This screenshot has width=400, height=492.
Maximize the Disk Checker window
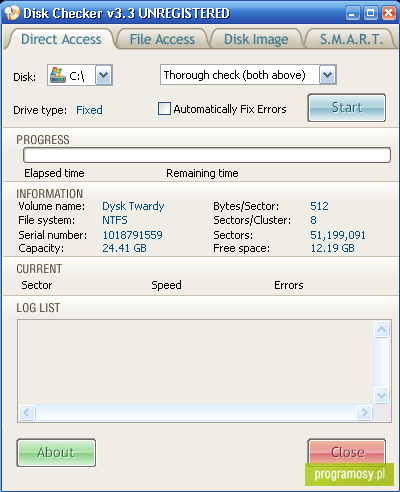(x=370, y=13)
